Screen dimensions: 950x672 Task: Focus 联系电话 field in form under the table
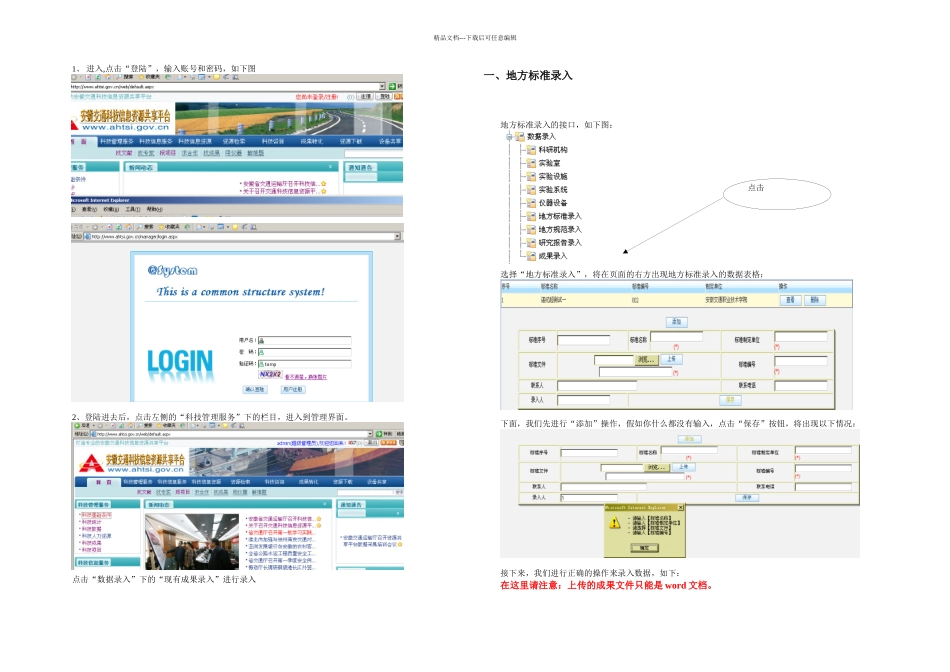click(801, 386)
